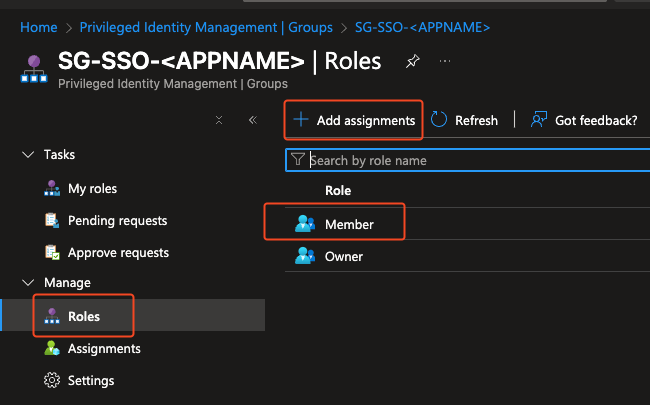Image resolution: width=650 pixels, height=405 pixels.
Task: Click the Add assignments button
Action: pos(354,120)
